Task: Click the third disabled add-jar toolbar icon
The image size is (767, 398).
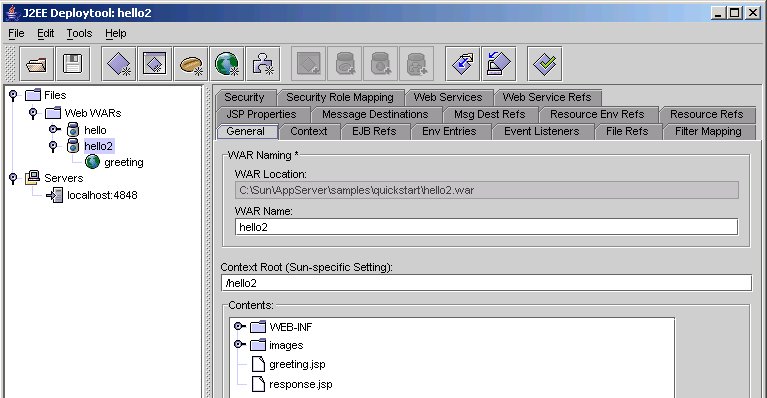Action: tap(417, 64)
